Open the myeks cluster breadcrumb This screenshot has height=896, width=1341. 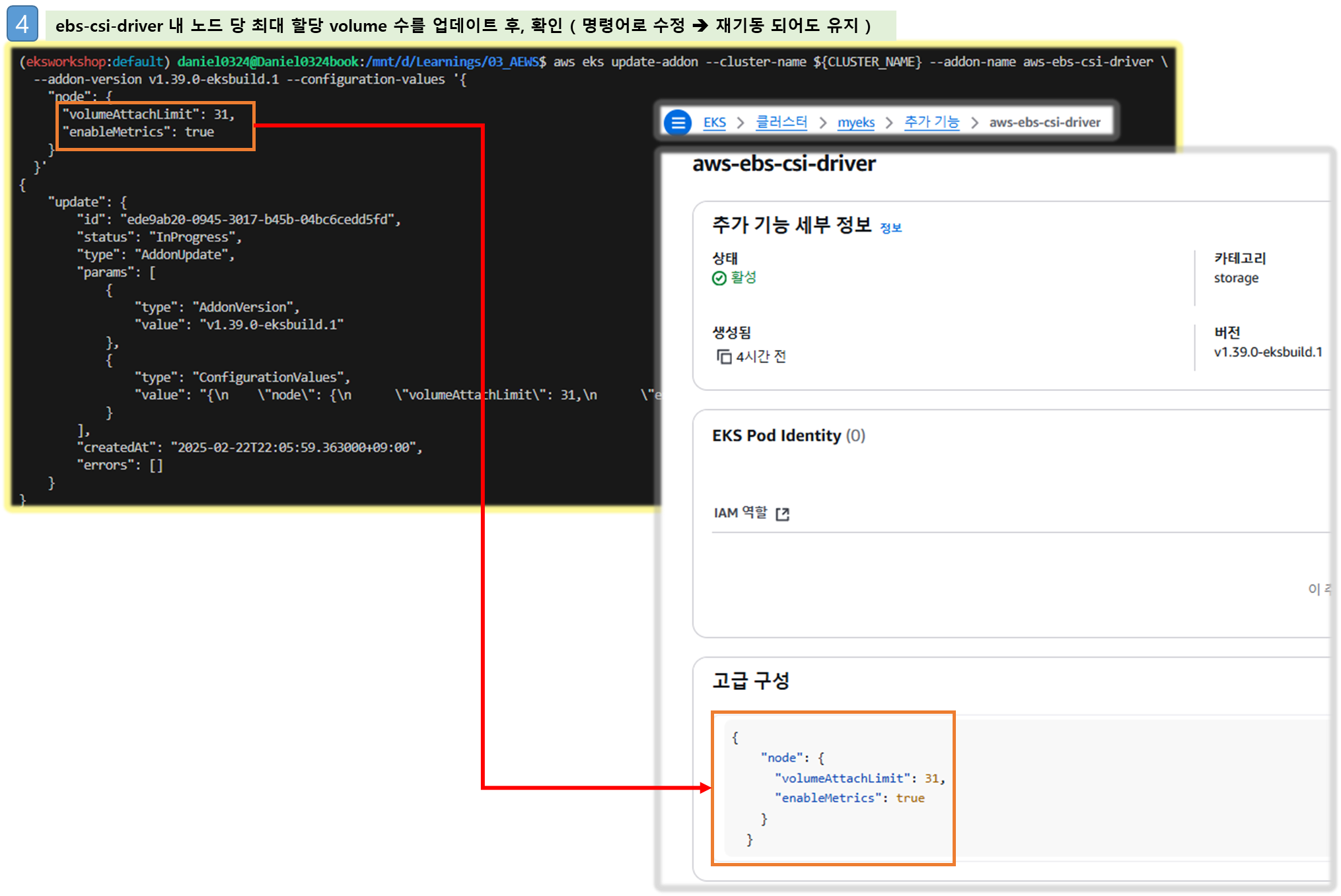point(855,122)
